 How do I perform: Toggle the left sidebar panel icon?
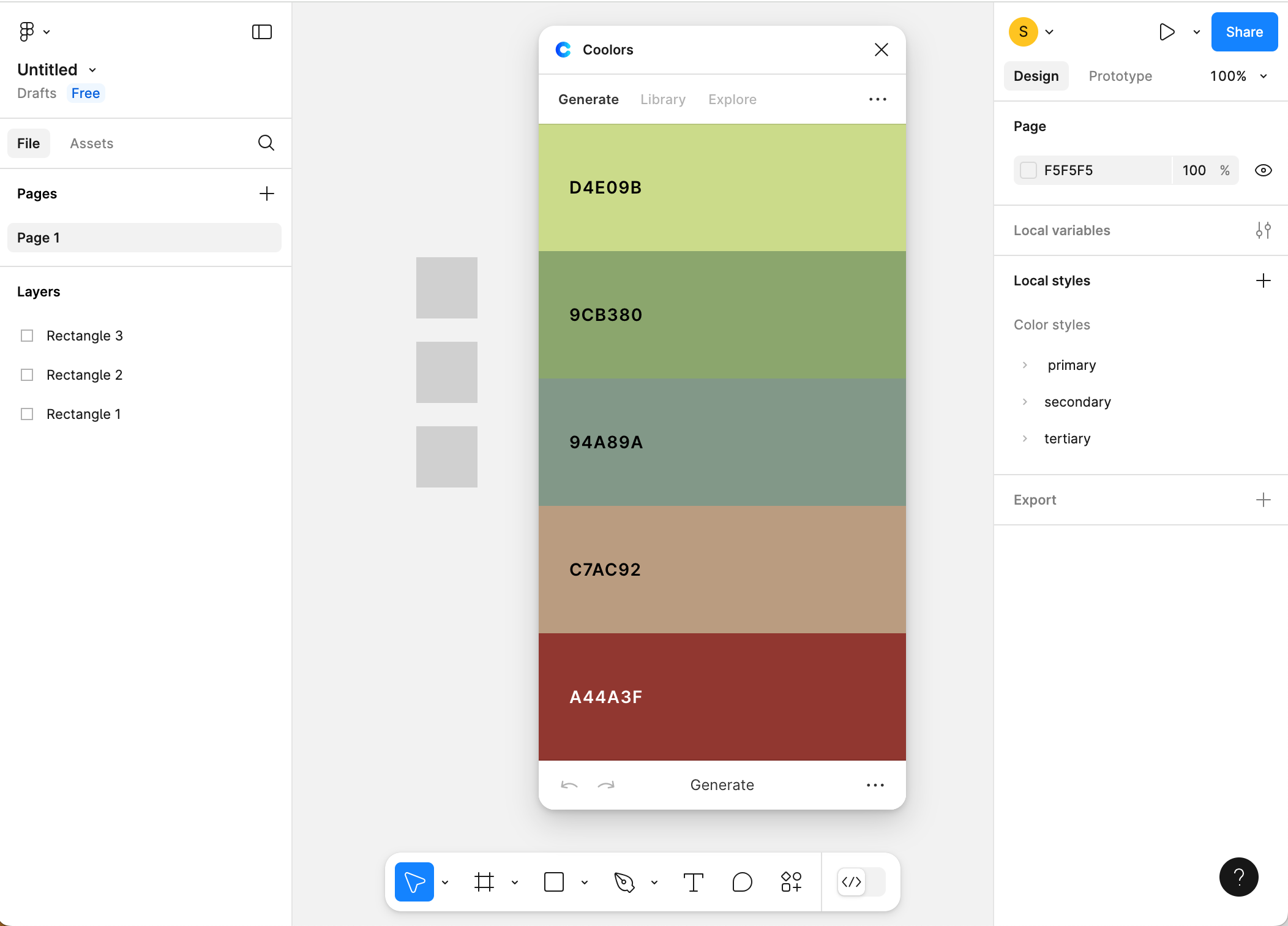[x=262, y=32]
